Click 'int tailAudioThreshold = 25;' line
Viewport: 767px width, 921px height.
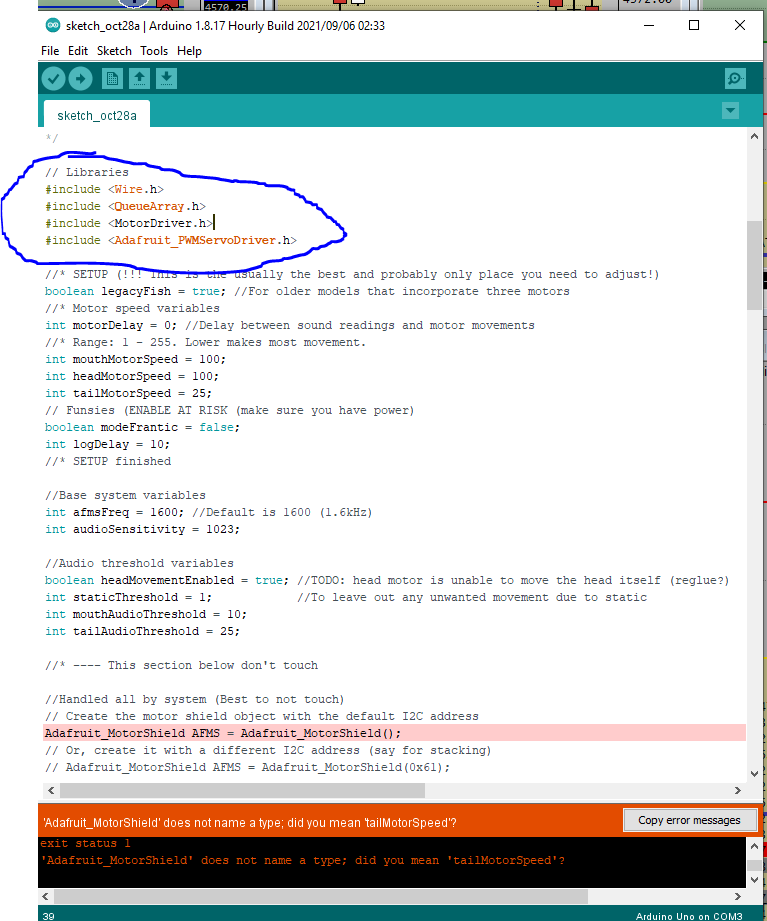click(x=142, y=631)
